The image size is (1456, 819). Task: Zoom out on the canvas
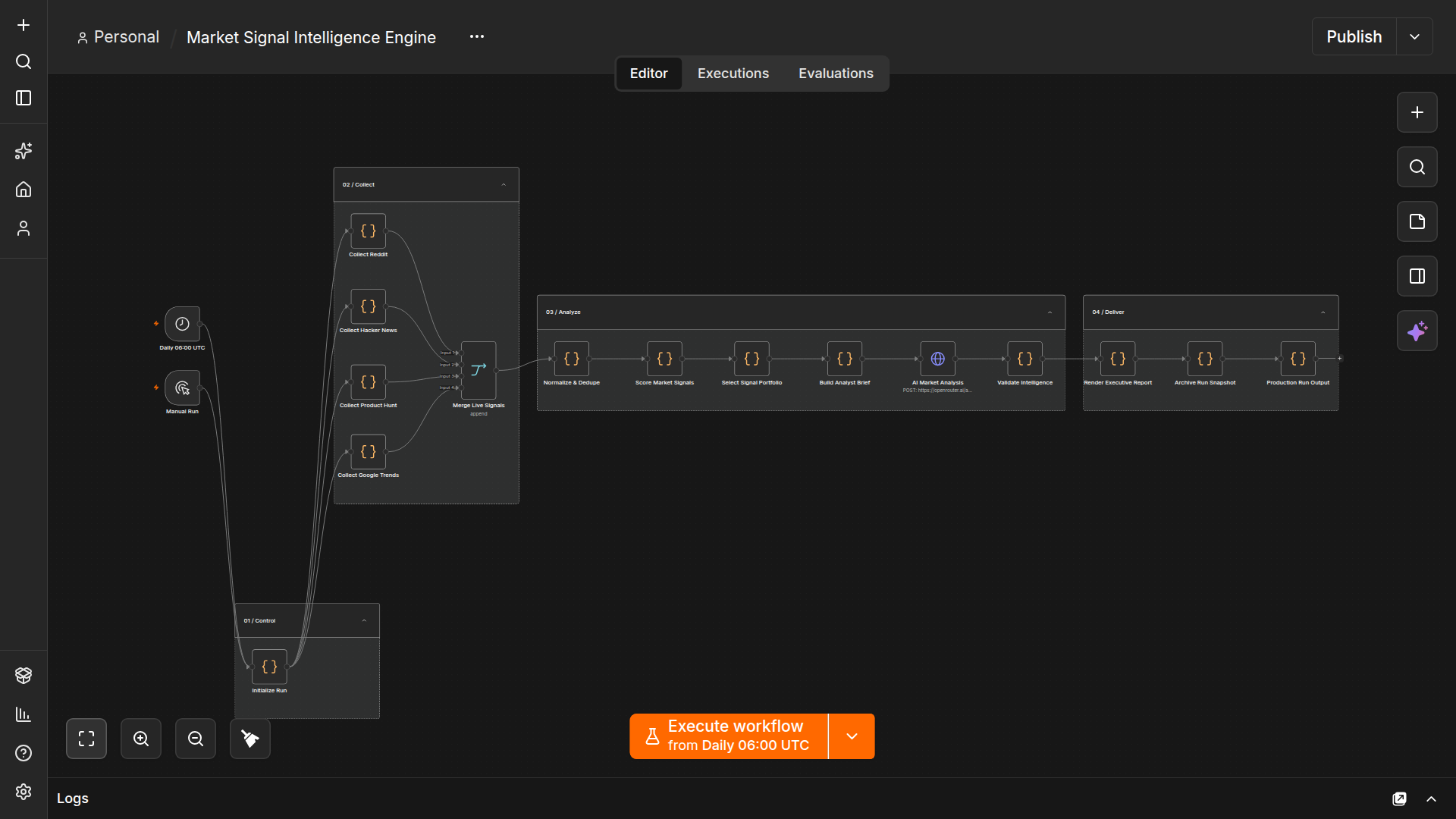196,739
